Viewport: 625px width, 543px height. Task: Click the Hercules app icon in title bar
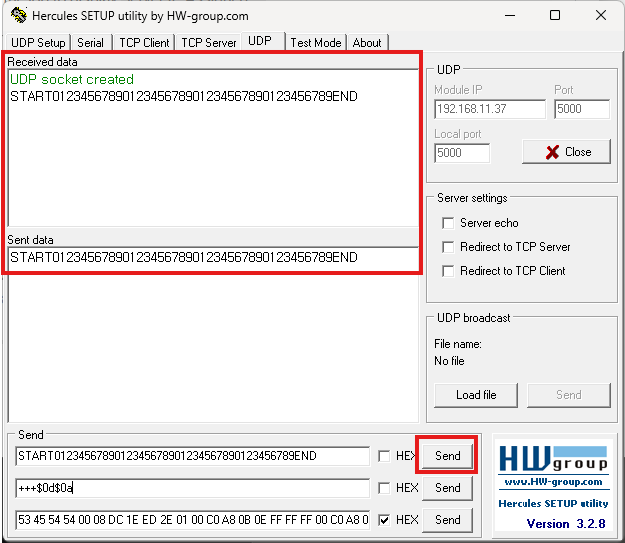coord(18,16)
